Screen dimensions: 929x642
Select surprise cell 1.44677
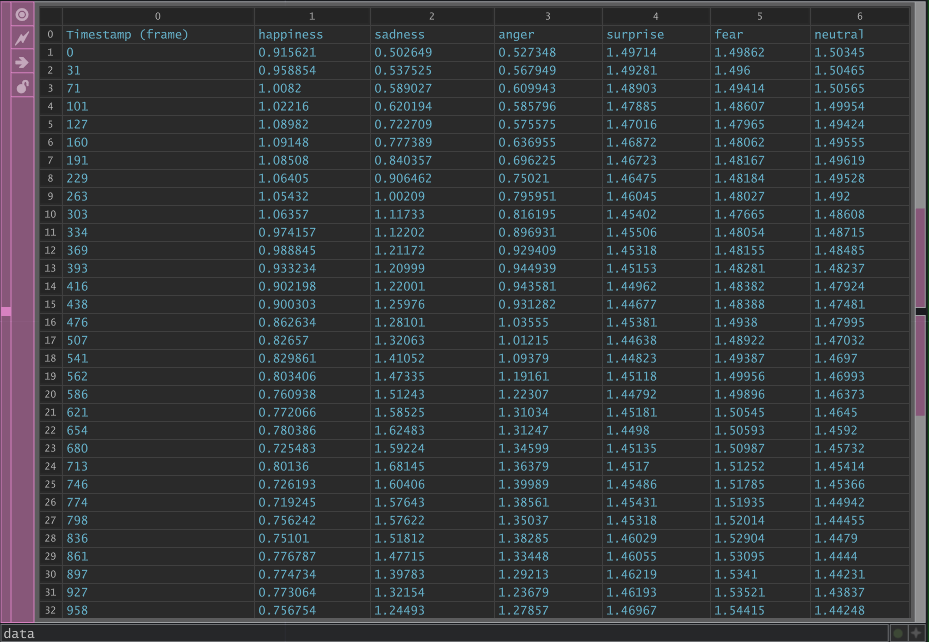tap(656, 304)
